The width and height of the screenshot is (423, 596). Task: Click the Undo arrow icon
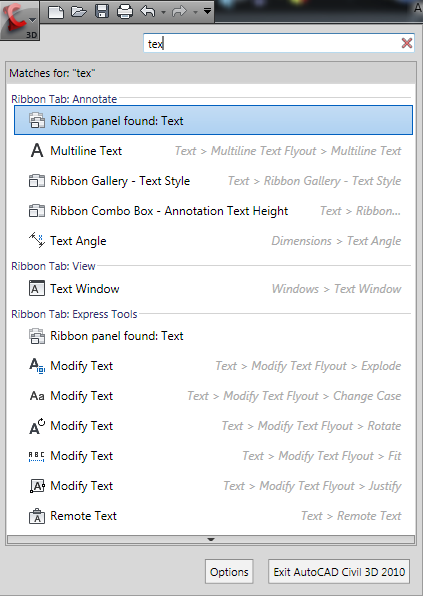click(148, 11)
